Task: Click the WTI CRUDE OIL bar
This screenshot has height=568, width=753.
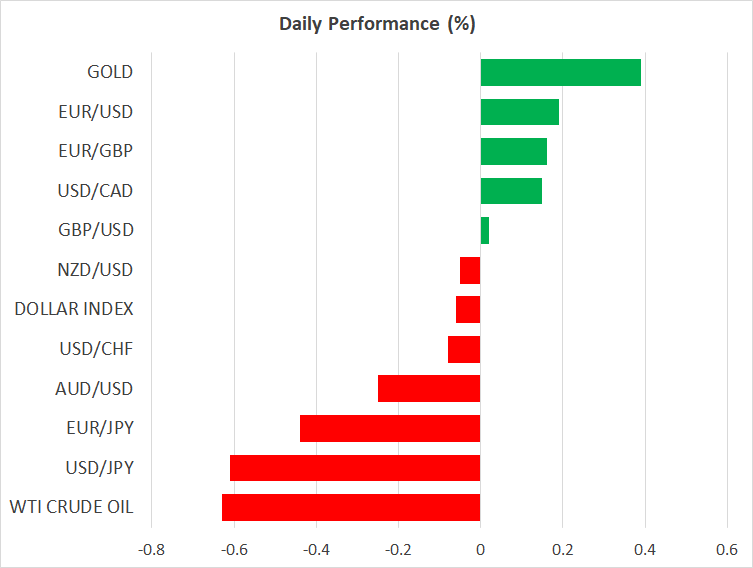Action: (351, 507)
